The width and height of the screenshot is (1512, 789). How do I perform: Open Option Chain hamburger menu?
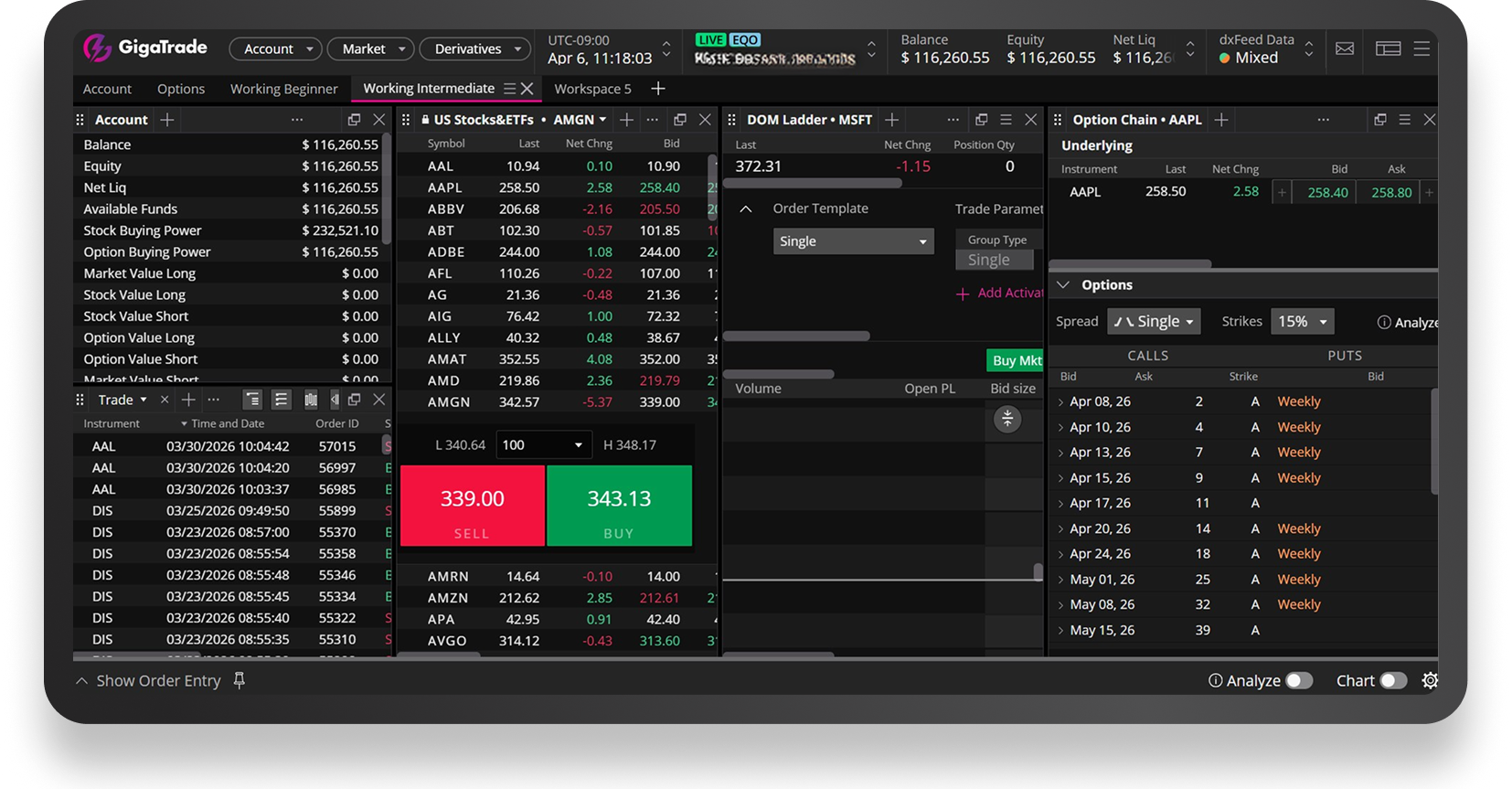tap(1405, 120)
